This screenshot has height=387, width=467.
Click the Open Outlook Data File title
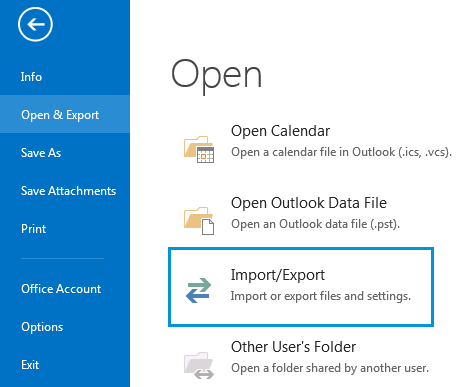(x=309, y=203)
